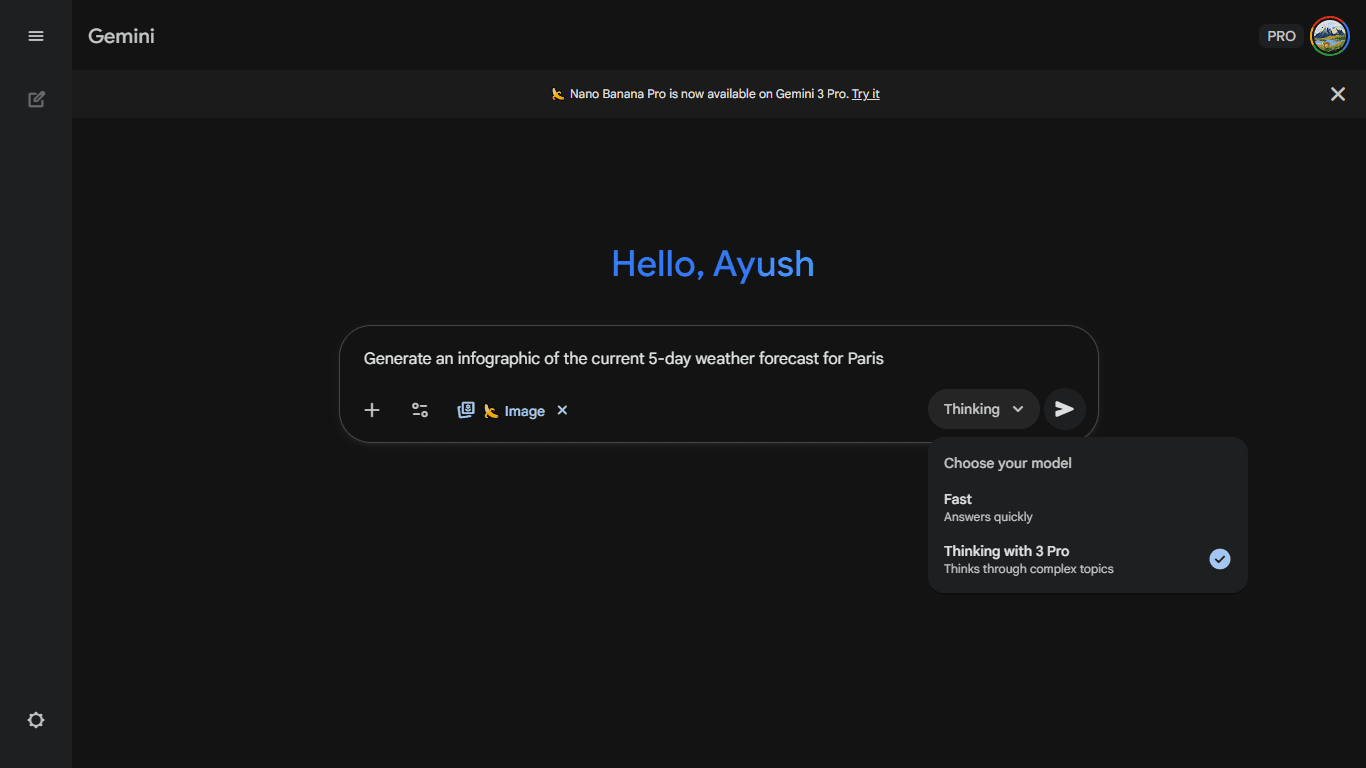Click the blue checkmark beside Thinking with 3 Pro

1219,559
